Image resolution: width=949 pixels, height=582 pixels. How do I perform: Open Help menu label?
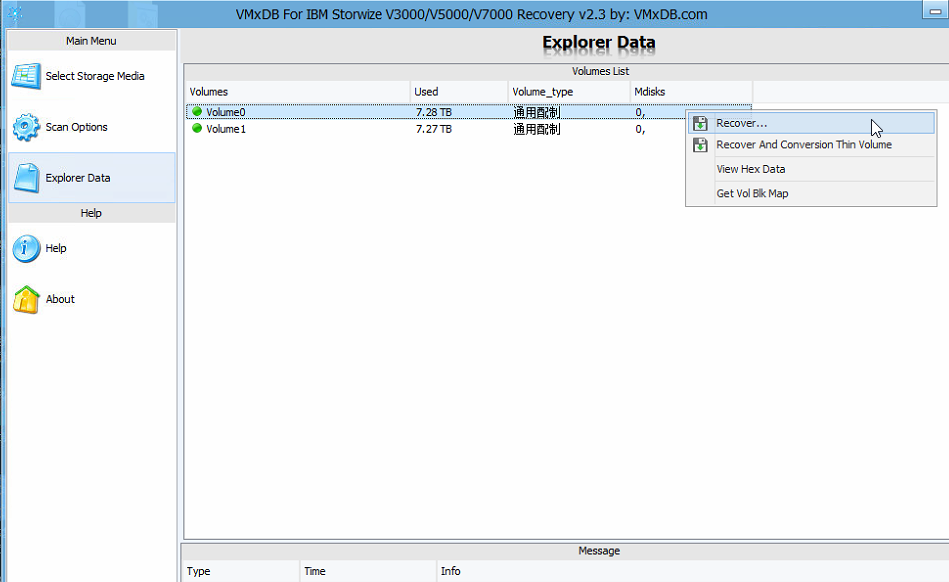pos(56,248)
